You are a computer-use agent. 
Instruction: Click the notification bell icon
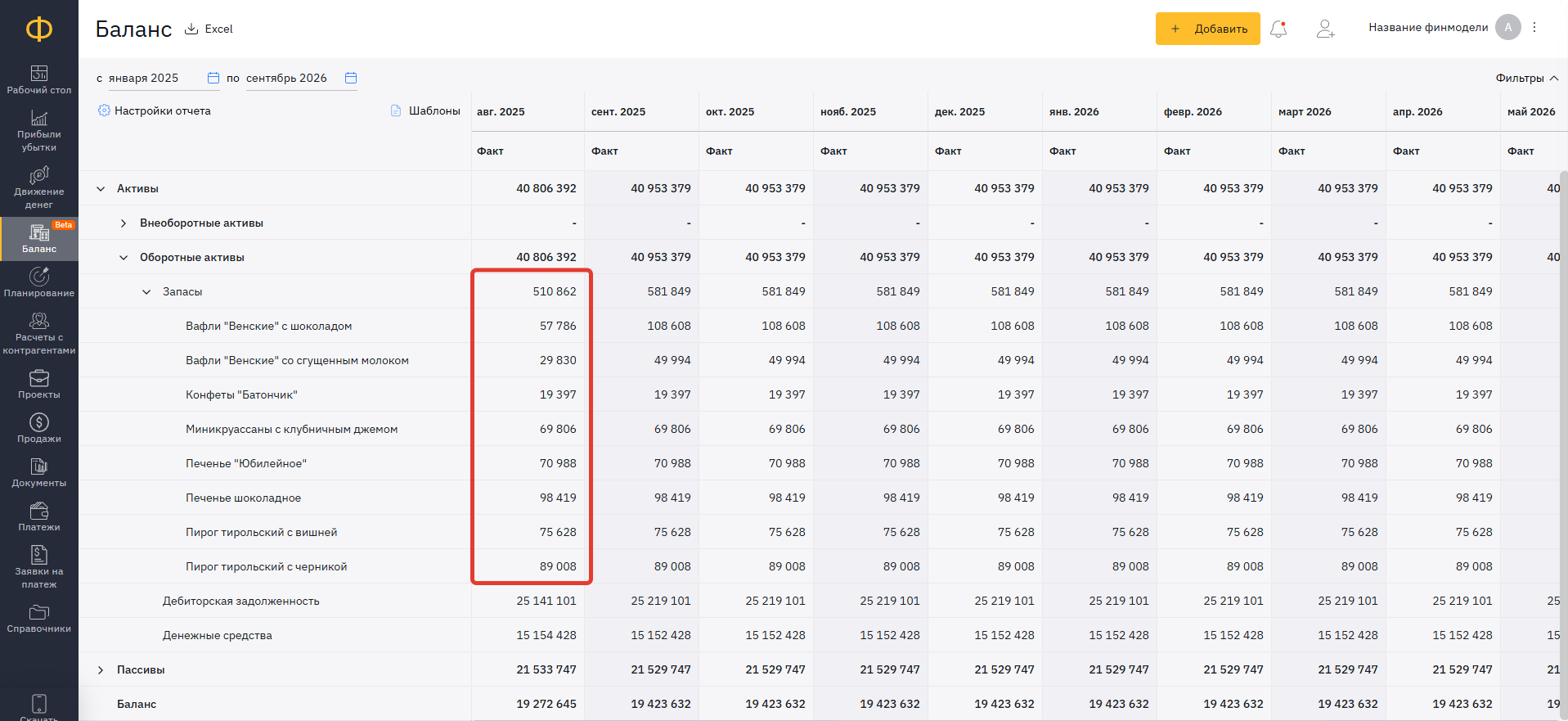tap(1278, 29)
